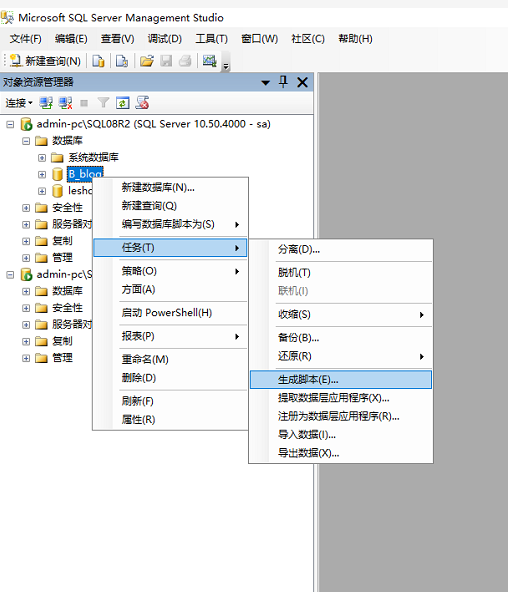The height and width of the screenshot is (592, 508).
Task: Click the Connect Object Explorer icon
Action: (x=46, y=103)
